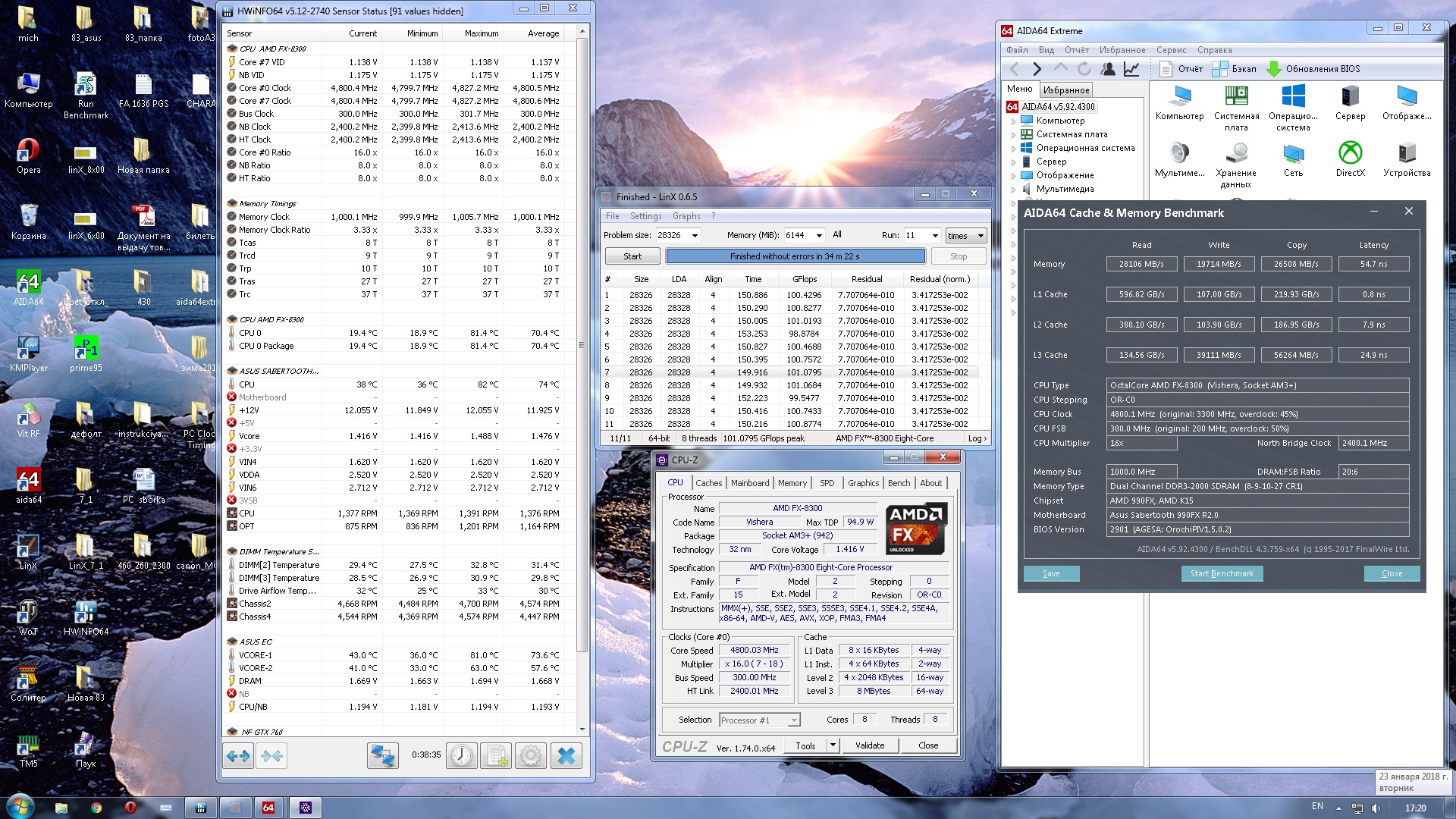The image size is (1456, 819).
Task: Open LinX Settings menu
Action: [x=645, y=216]
